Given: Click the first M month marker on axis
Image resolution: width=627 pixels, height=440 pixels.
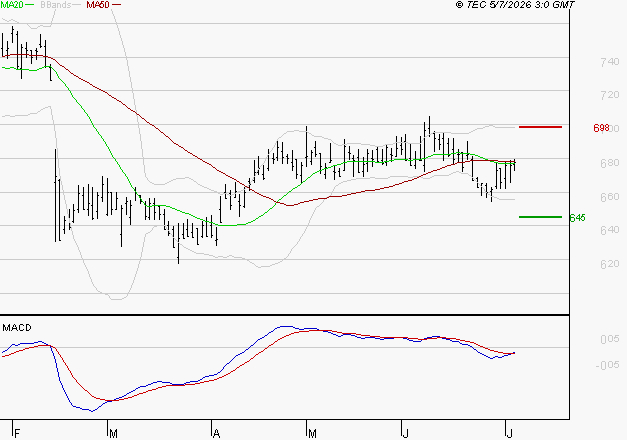Looking at the screenshot, I should 113,433.
